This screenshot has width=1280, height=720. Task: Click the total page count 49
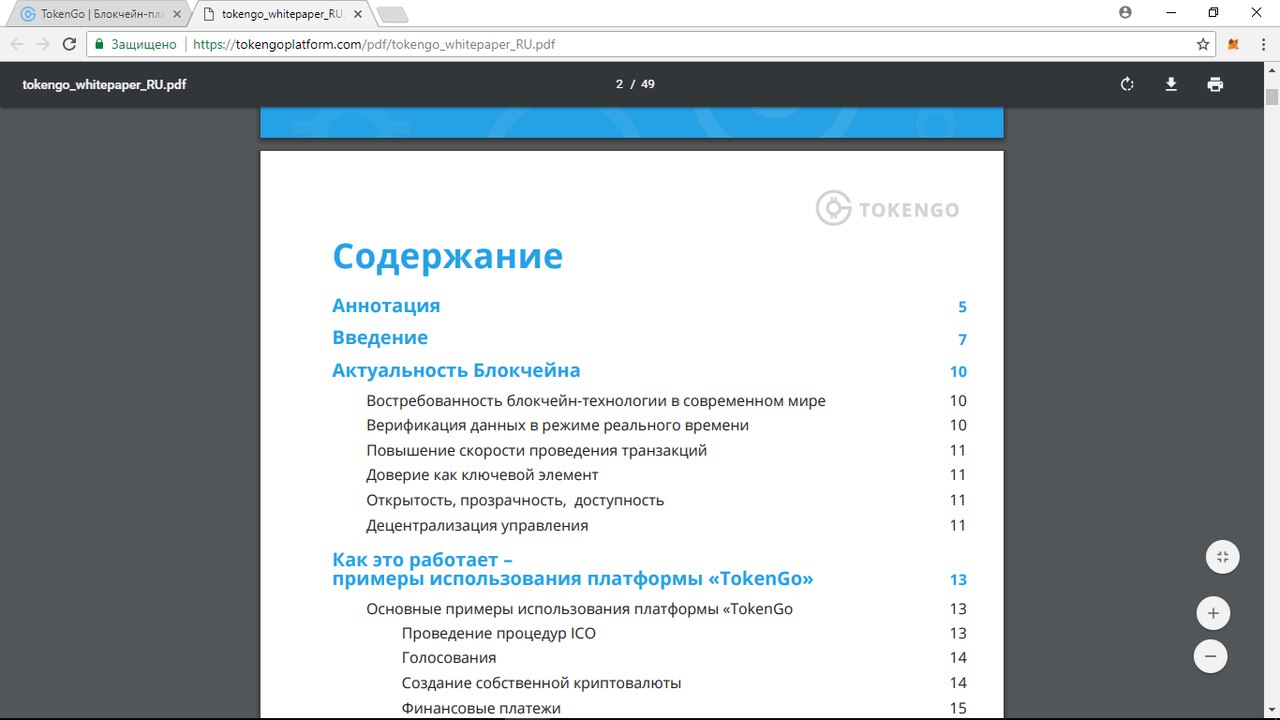(648, 84)
